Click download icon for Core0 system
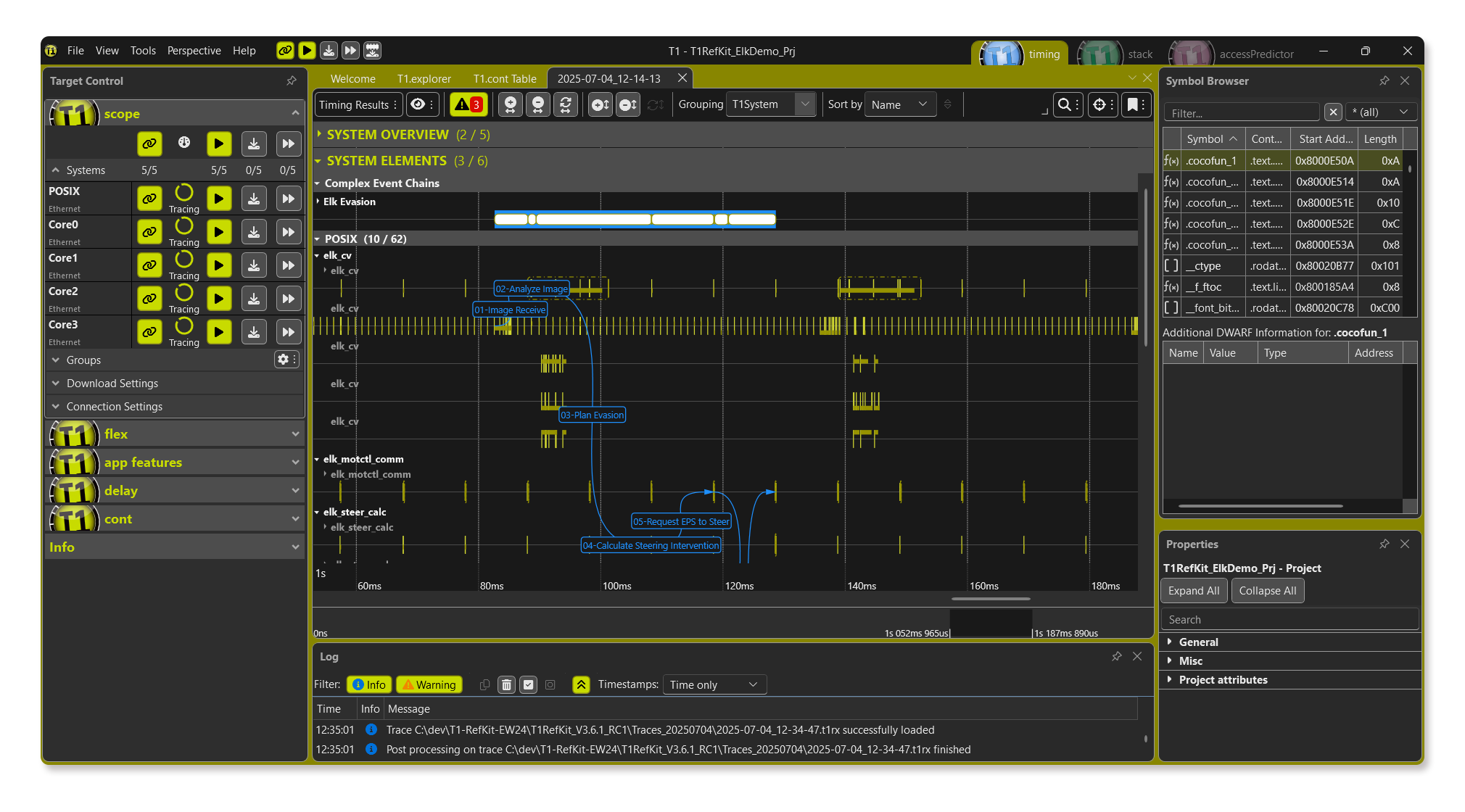The height and width of the screenshot is (812, 1465). (254, 232)
